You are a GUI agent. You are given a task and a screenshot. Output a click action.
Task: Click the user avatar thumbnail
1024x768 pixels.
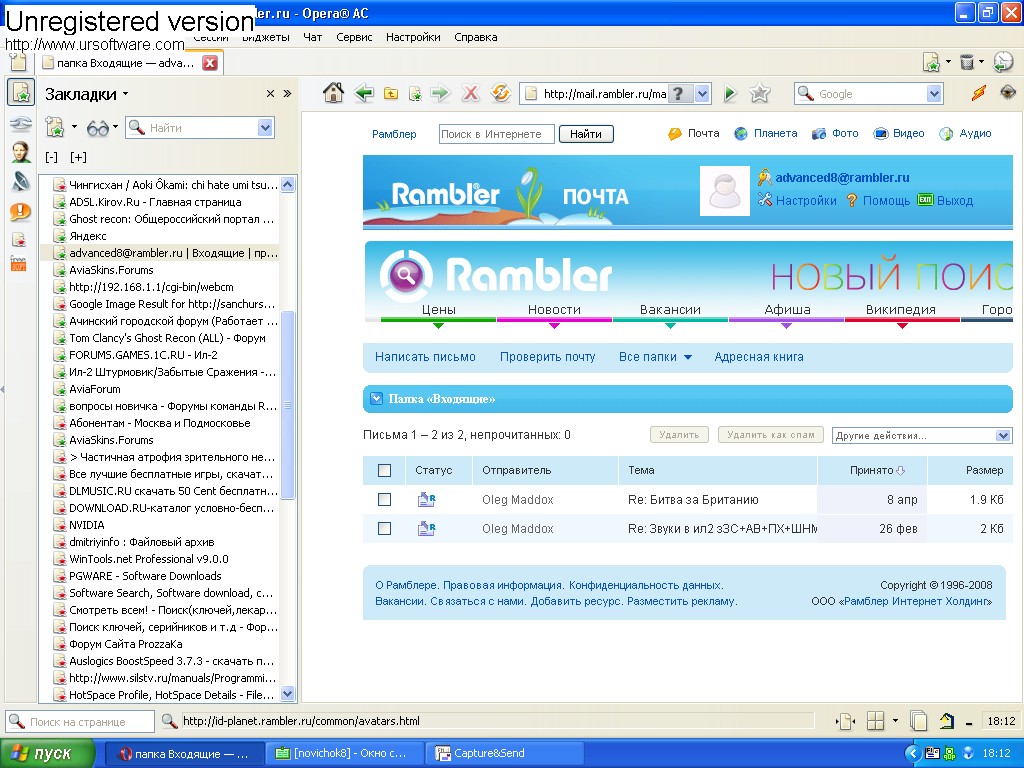tap(724, 191)
